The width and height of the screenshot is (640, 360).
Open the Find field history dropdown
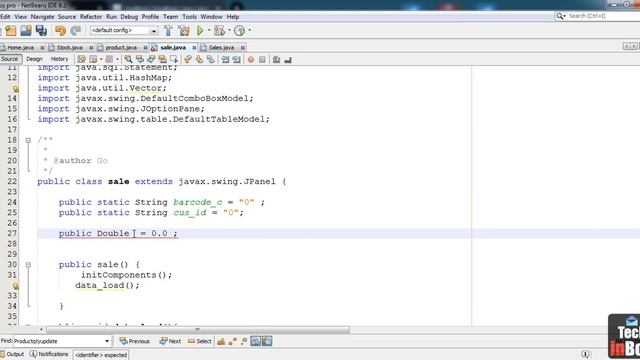click(107, 341)
